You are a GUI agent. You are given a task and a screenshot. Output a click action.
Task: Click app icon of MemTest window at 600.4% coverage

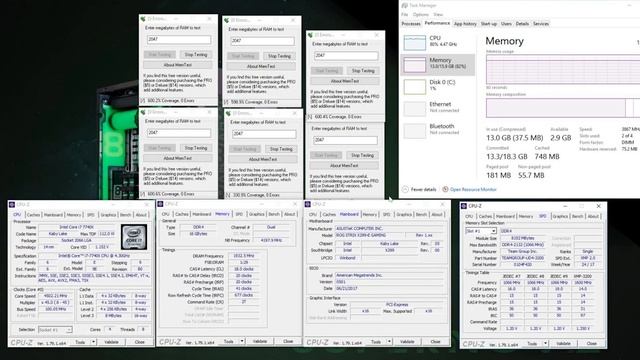pyautogui.click(x=310, y=35)
